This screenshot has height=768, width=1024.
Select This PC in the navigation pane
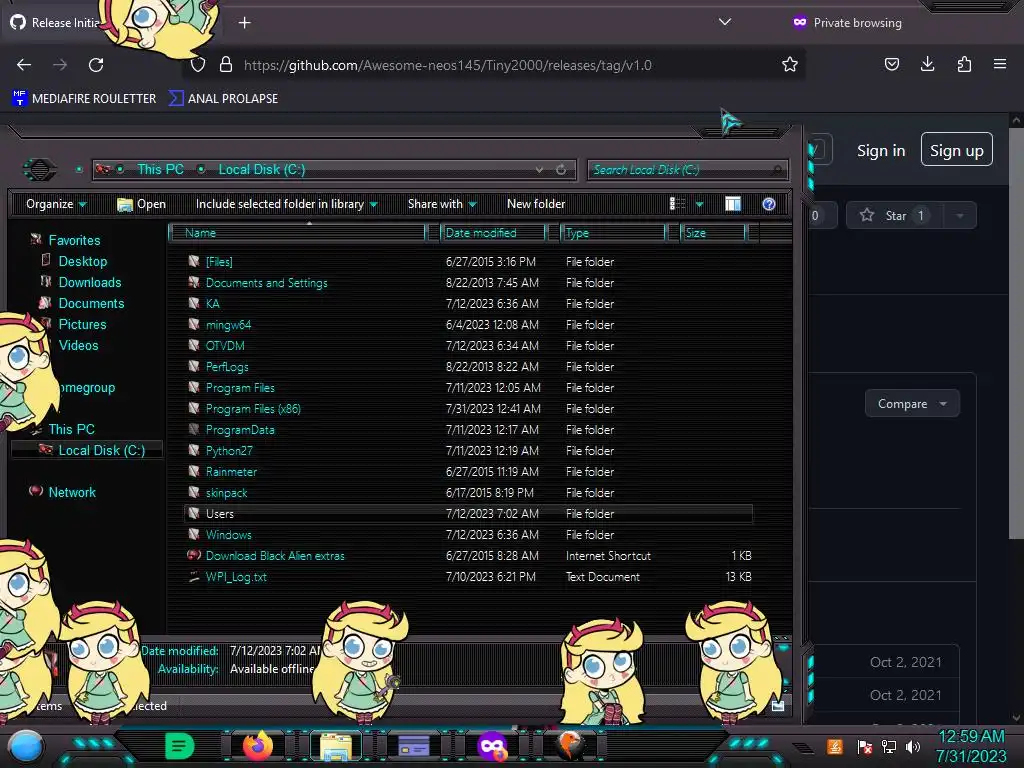click(x=71, y=429)
